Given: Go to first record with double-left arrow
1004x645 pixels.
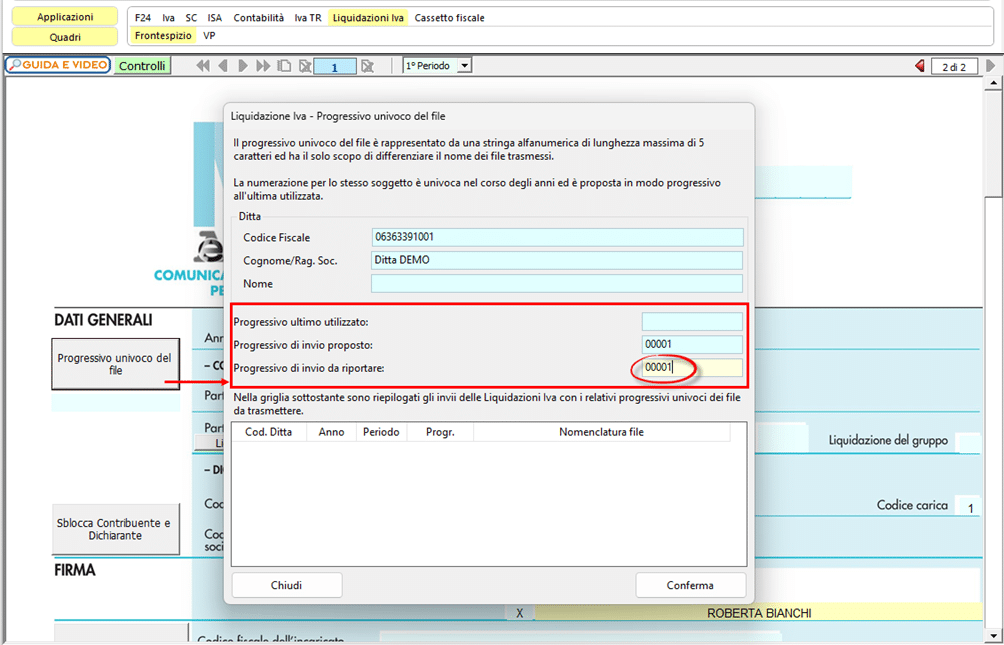Looking at the screenshot, I should [203, 66].
